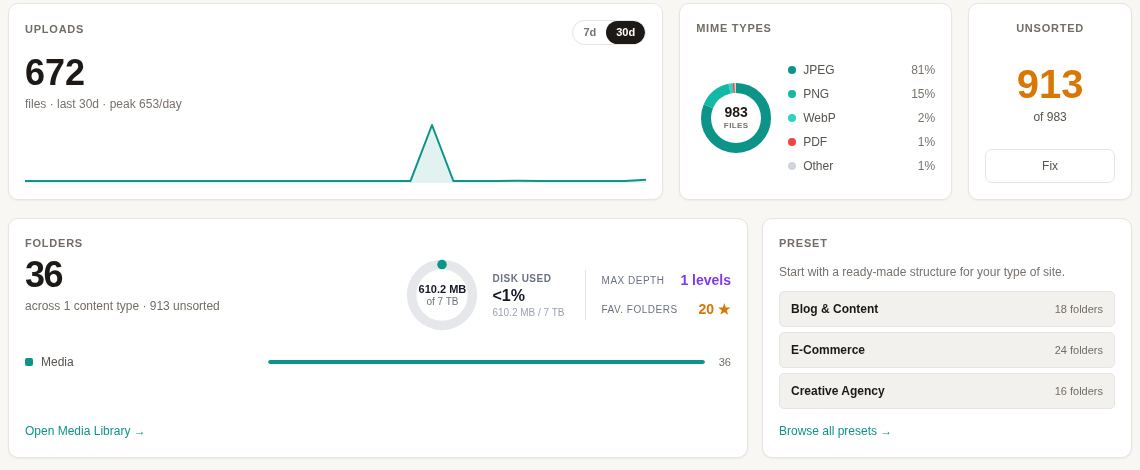This screenshot has width=1140, height=470.
Task: Click the orange 913 unsorted number
Action: tap(1050, 84)
